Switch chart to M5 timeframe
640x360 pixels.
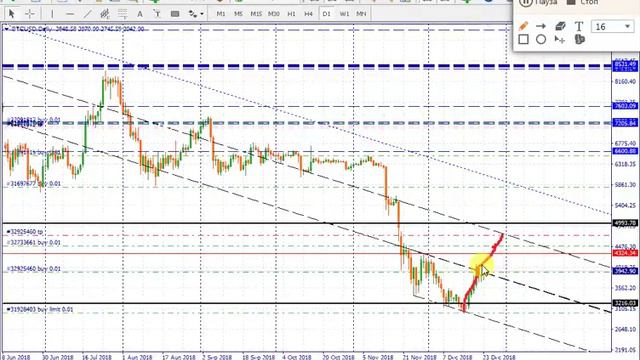[238, 14]
